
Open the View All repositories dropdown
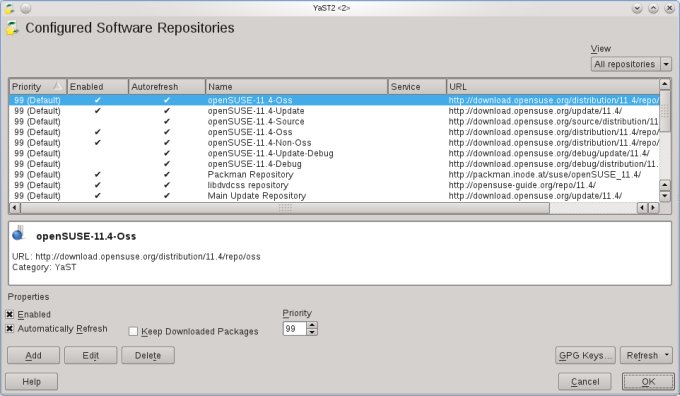[x=631, y=64]
